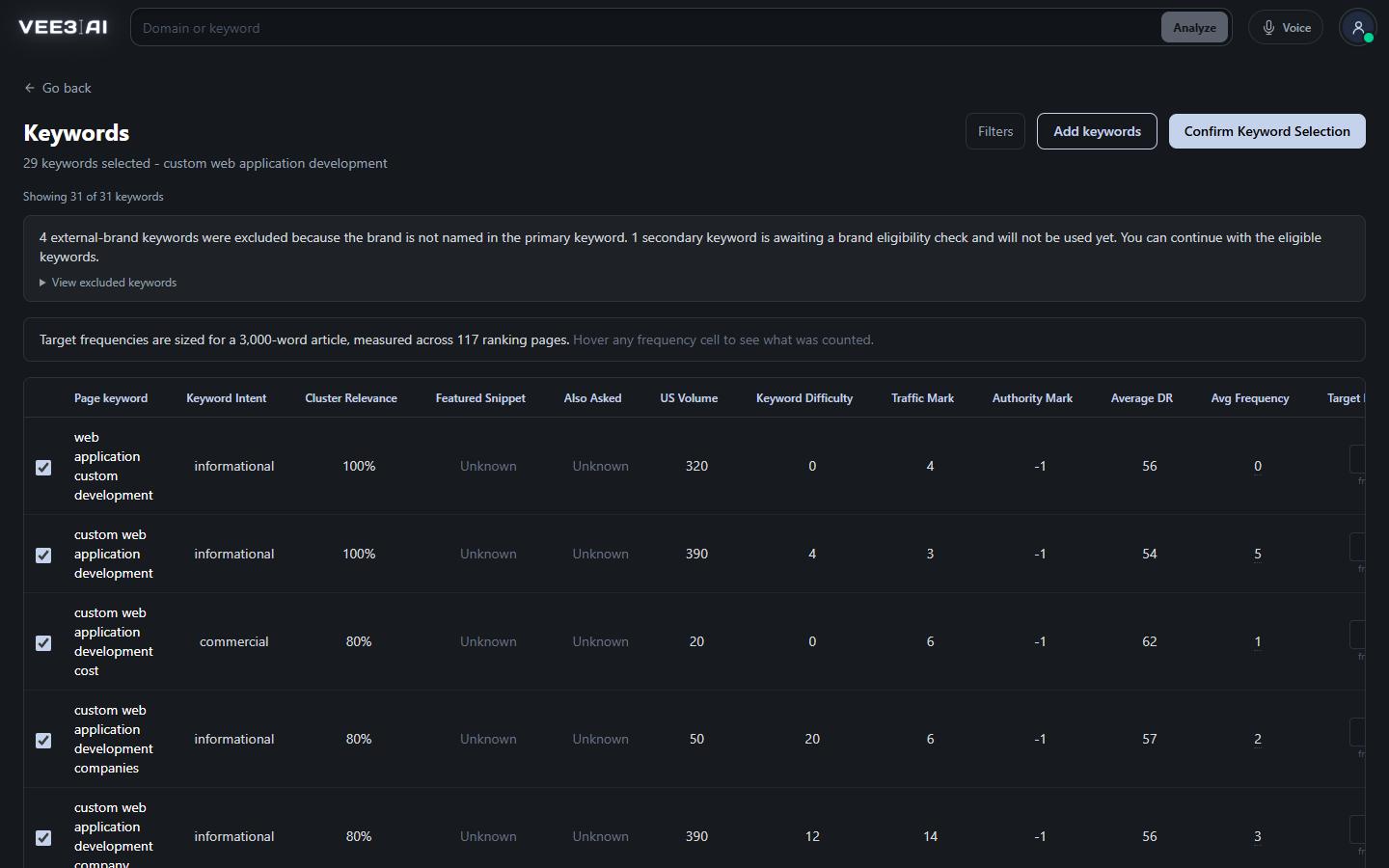Click the VEE3 AI logo
Image resolution: width=1389 pixels, height=868 pixels.
tap(63, 27)
